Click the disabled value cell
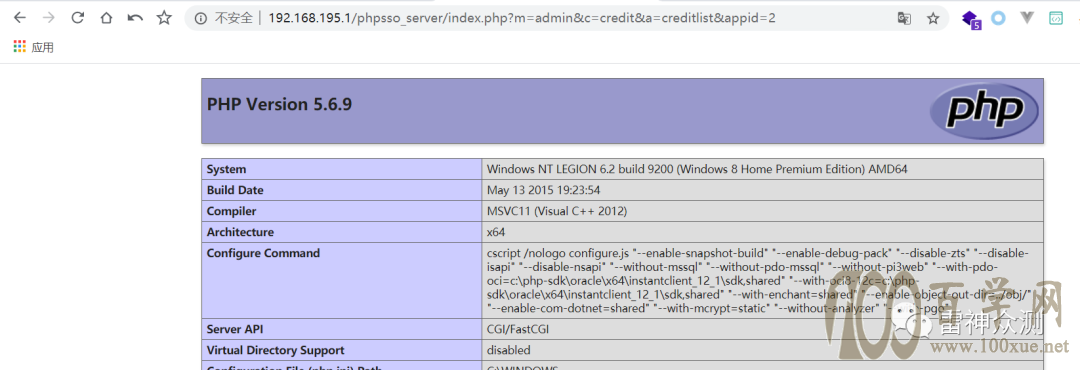 (508, 350)
